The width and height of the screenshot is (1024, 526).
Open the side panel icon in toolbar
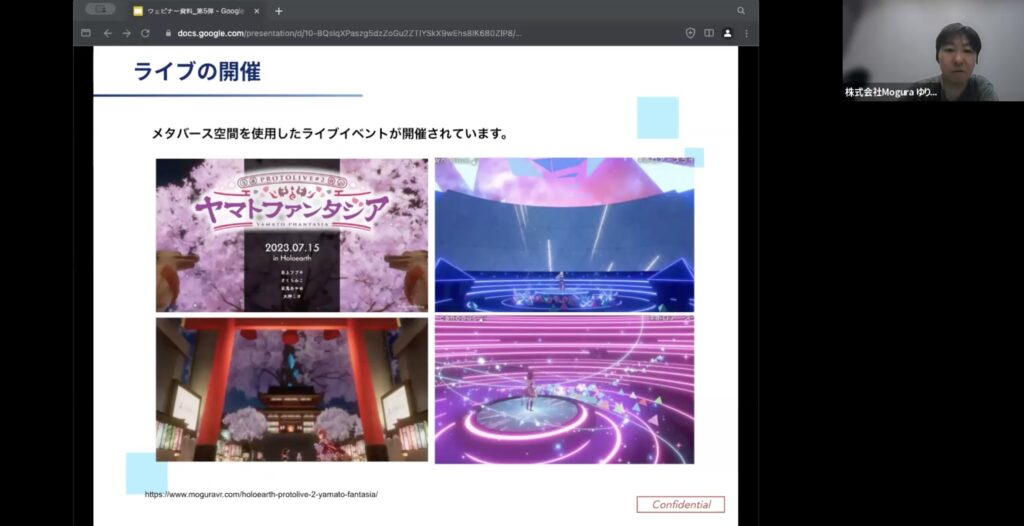(x=709, y=33)
